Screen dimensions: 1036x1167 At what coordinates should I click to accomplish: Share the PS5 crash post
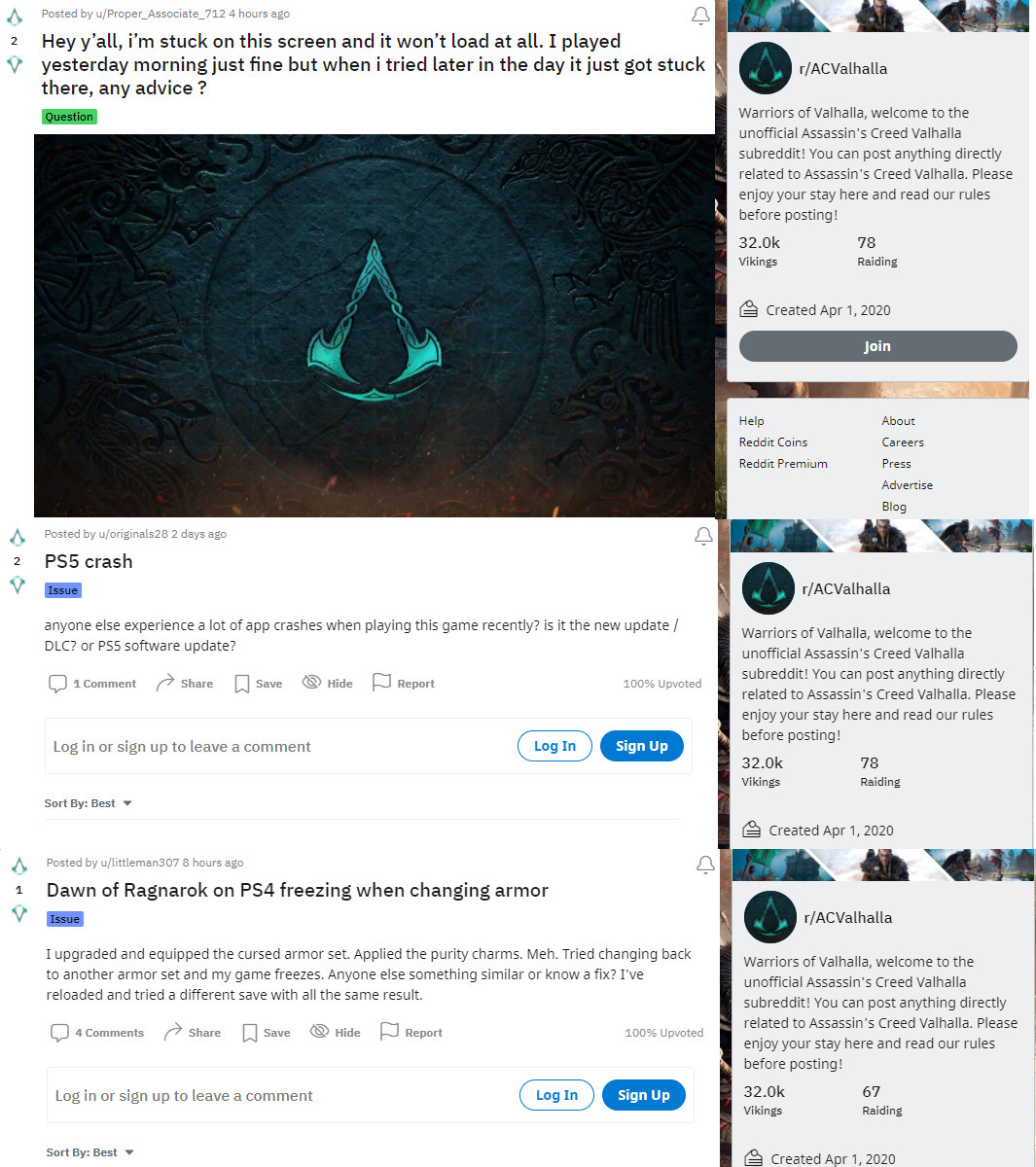point(185,684)
